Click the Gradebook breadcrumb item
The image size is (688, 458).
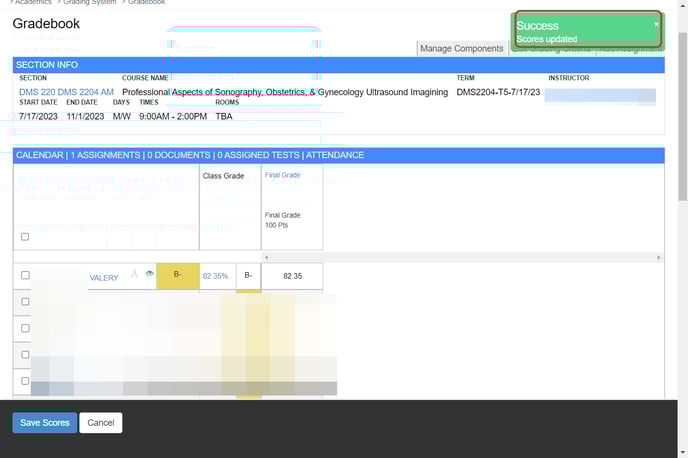click(146, 3)
